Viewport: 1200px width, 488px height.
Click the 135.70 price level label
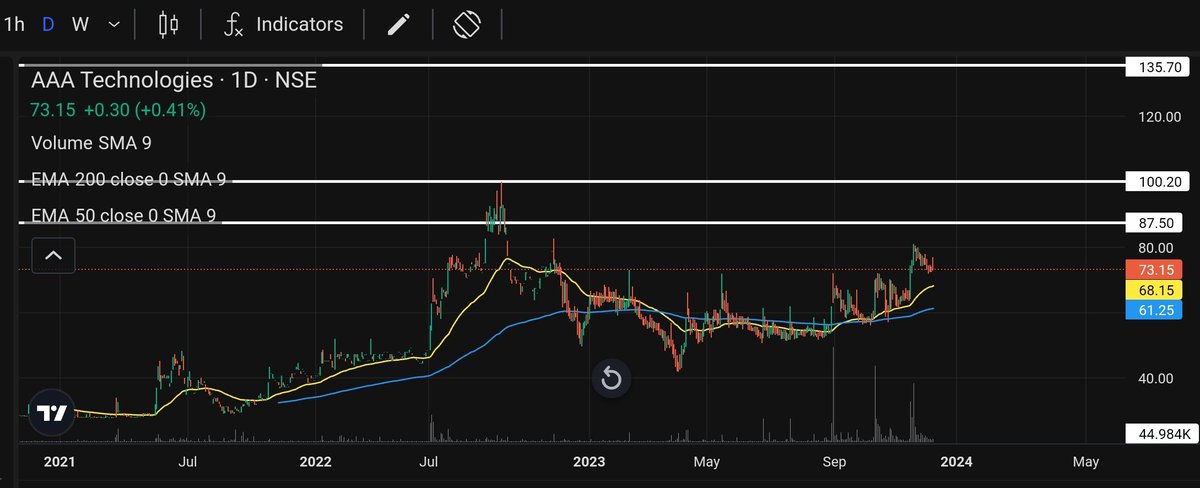(1159, 67)
